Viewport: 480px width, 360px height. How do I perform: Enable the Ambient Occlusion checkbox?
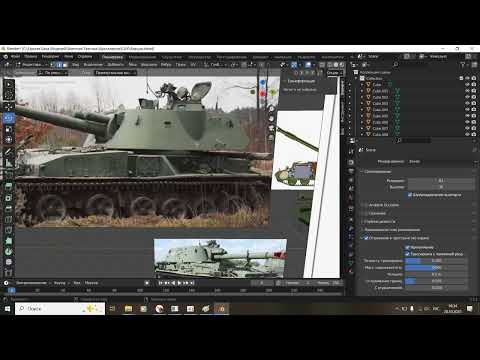pos(366,205)
